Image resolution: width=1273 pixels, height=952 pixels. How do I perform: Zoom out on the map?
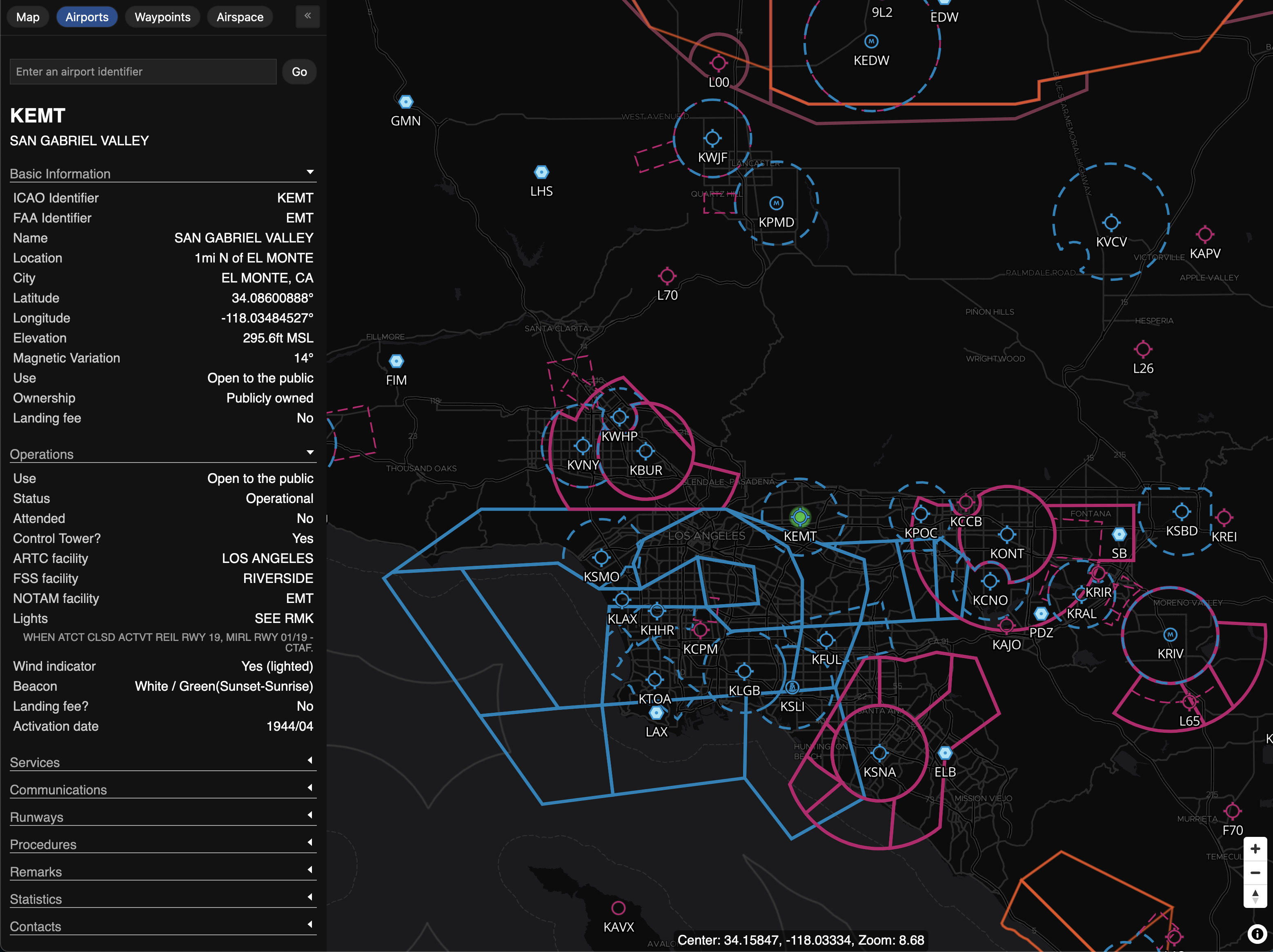tap(1255, 872)
